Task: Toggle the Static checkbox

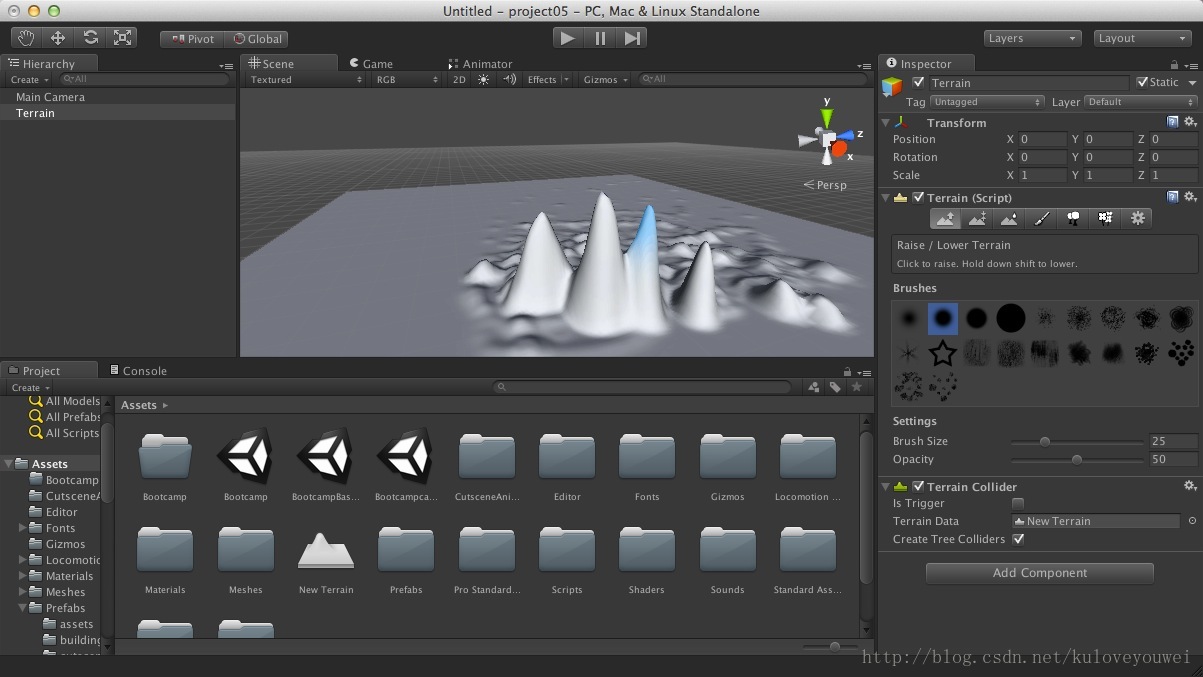Action: (1142, 82)
